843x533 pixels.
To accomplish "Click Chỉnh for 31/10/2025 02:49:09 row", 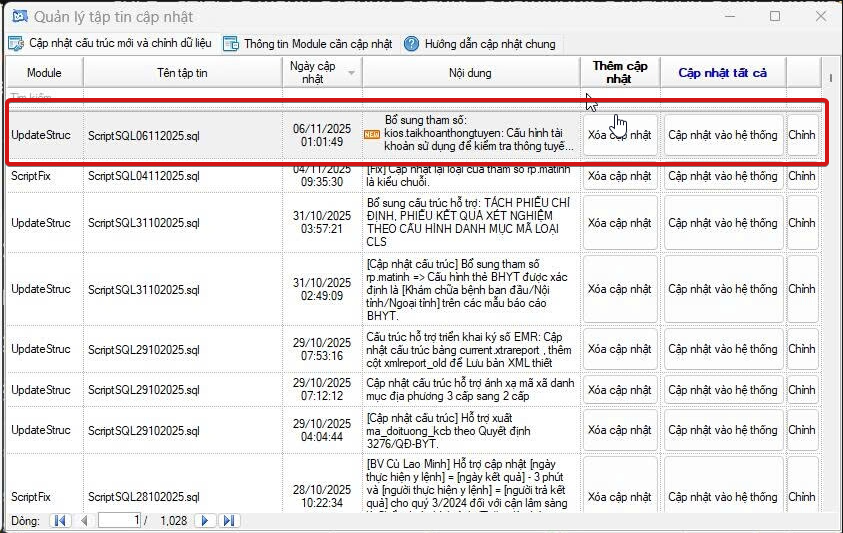I will tap(802, 289).
